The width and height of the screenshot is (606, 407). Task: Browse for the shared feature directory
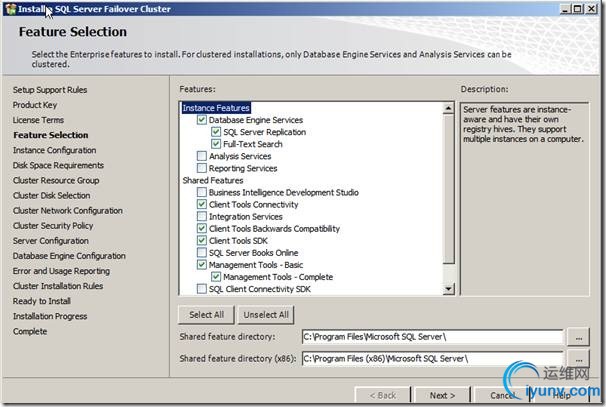579,337
